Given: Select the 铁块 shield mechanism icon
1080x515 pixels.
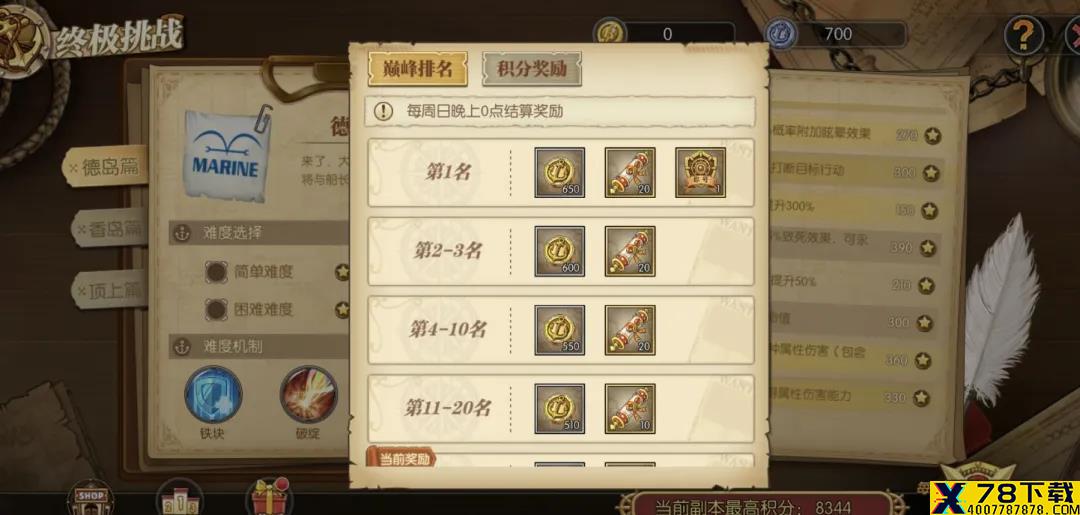Looking at the screenshot, I should point(213,395).
